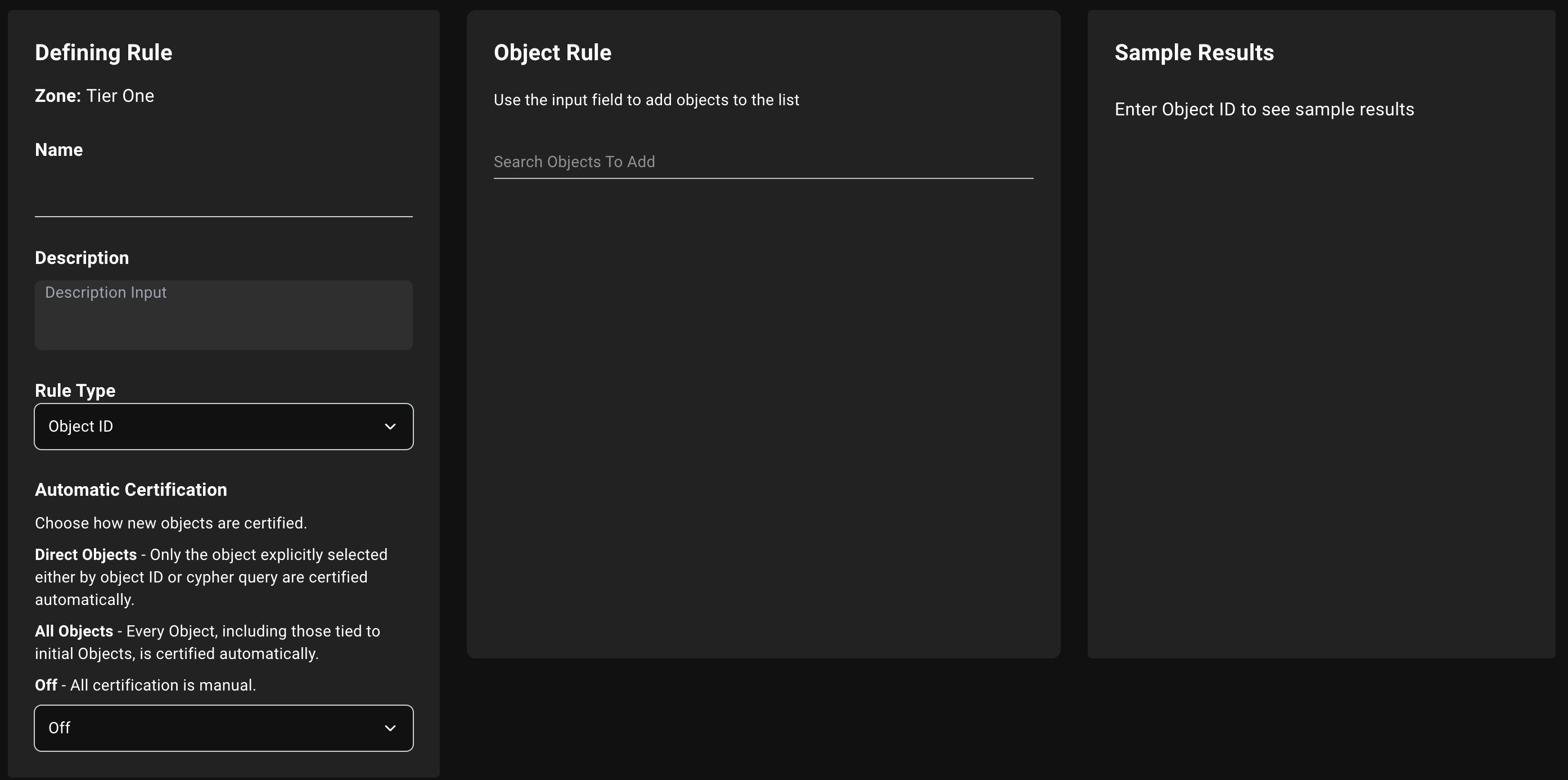Click the Tier One zone label
Screen dimensions: 1568x780
120,96
